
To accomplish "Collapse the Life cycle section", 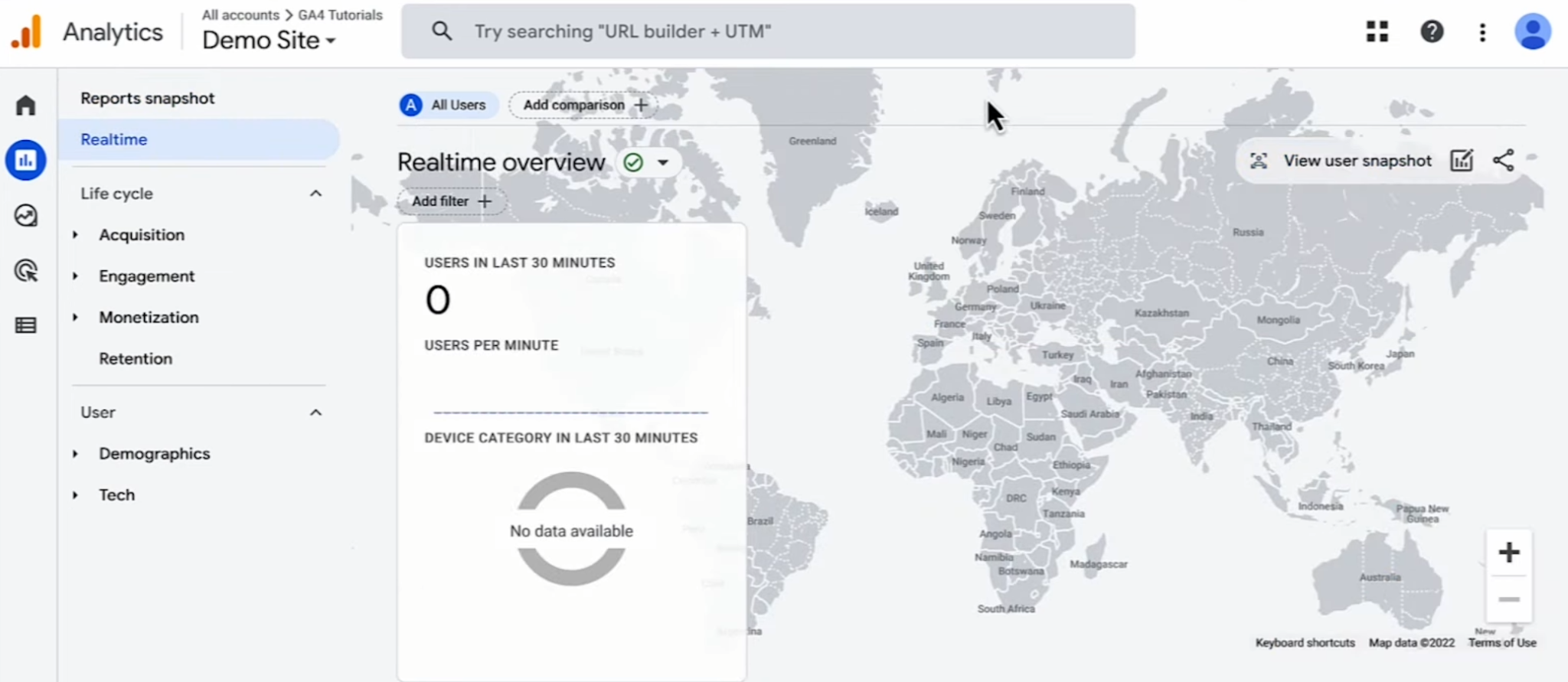I will [315, 194].
